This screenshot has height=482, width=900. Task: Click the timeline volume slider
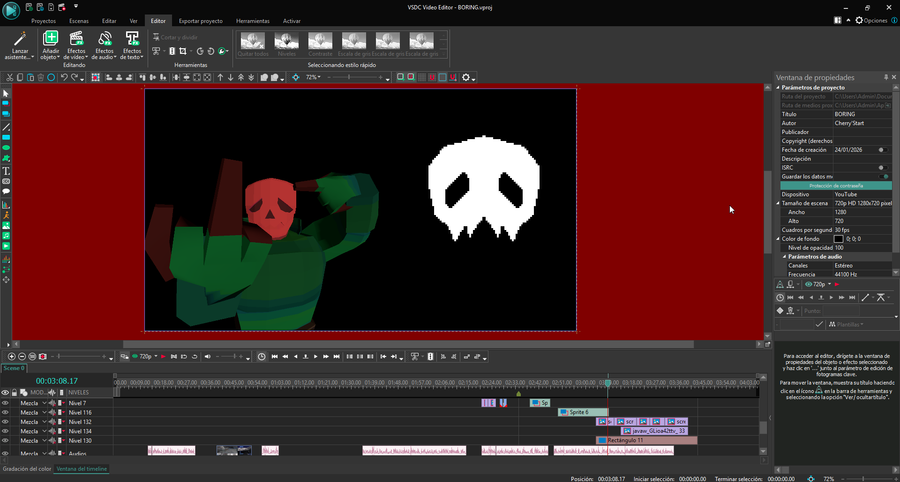tap(230, 356)
